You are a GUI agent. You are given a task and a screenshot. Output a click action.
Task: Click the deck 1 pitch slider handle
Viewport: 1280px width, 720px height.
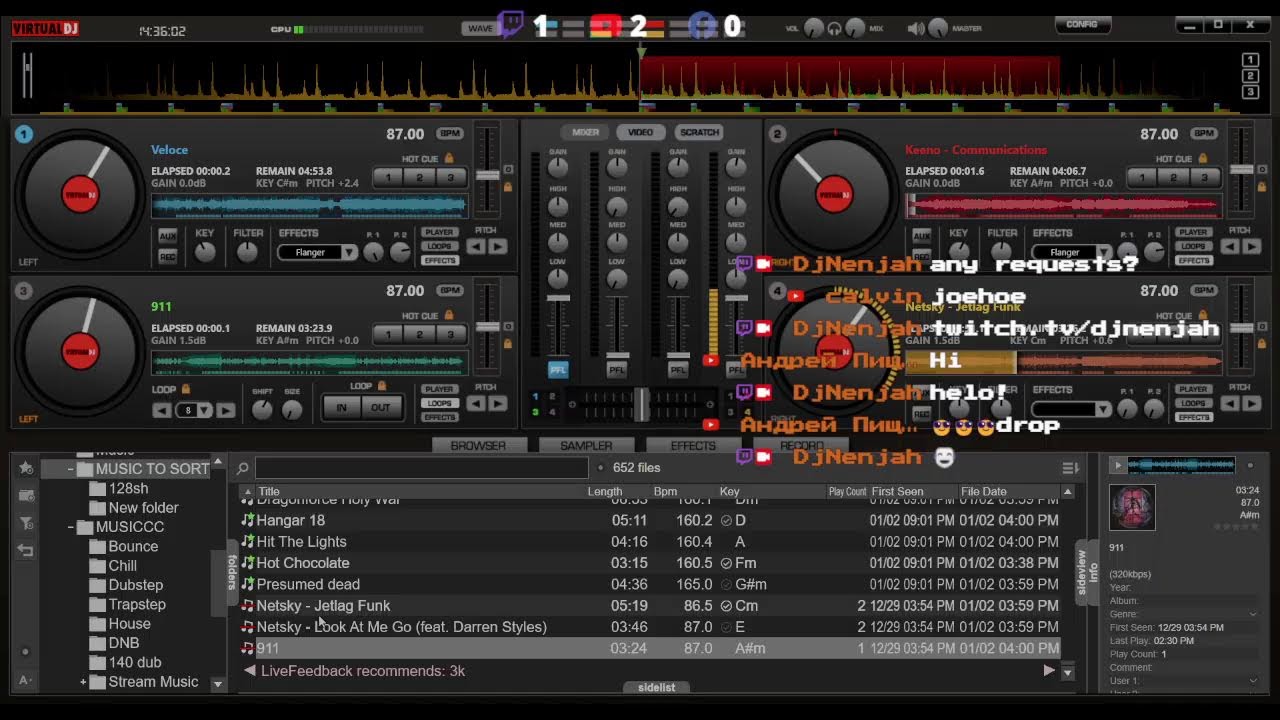click(487, 175)
